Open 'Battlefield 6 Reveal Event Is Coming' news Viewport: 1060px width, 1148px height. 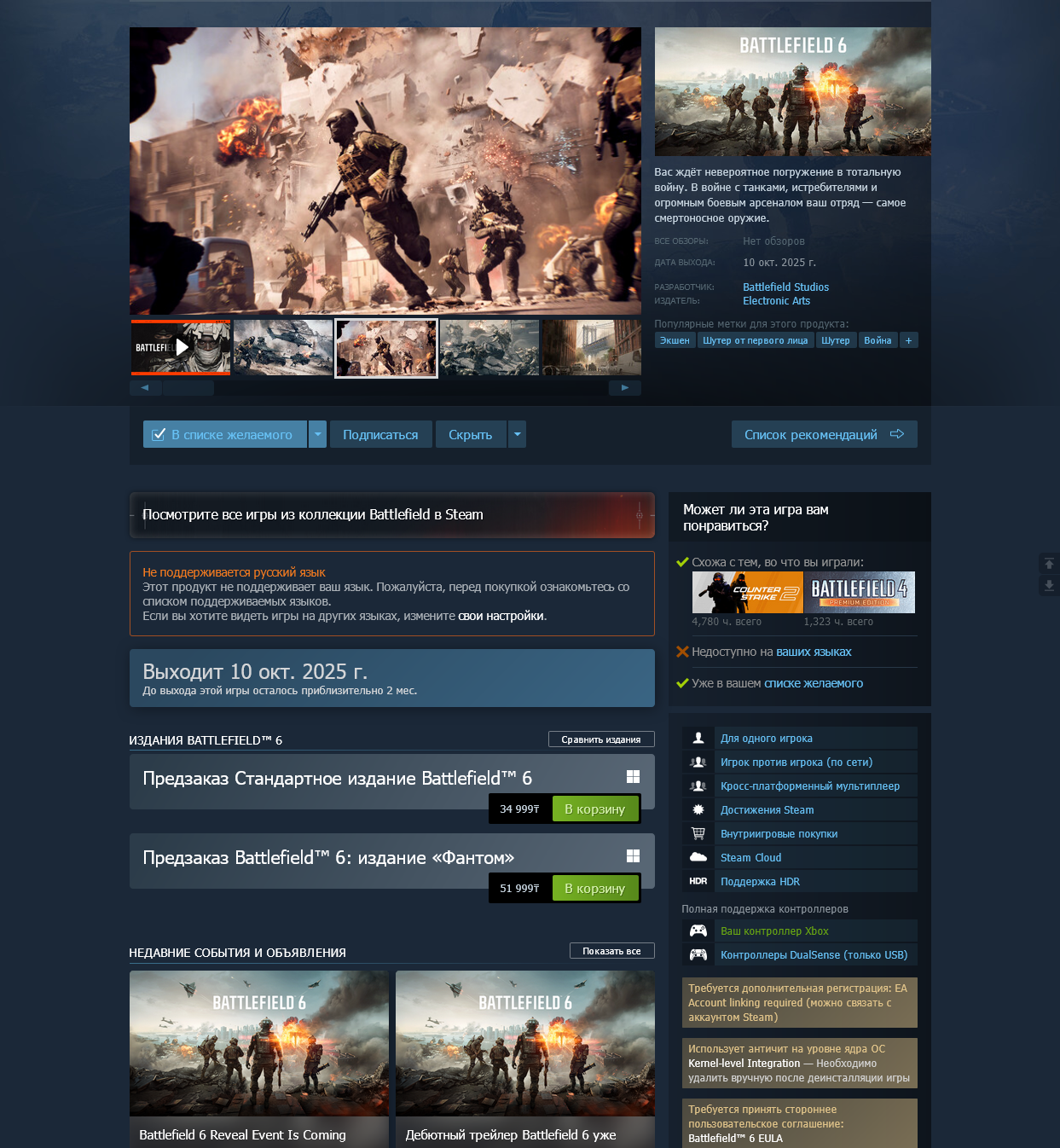pyautogui.click(x=259, y=1059)
